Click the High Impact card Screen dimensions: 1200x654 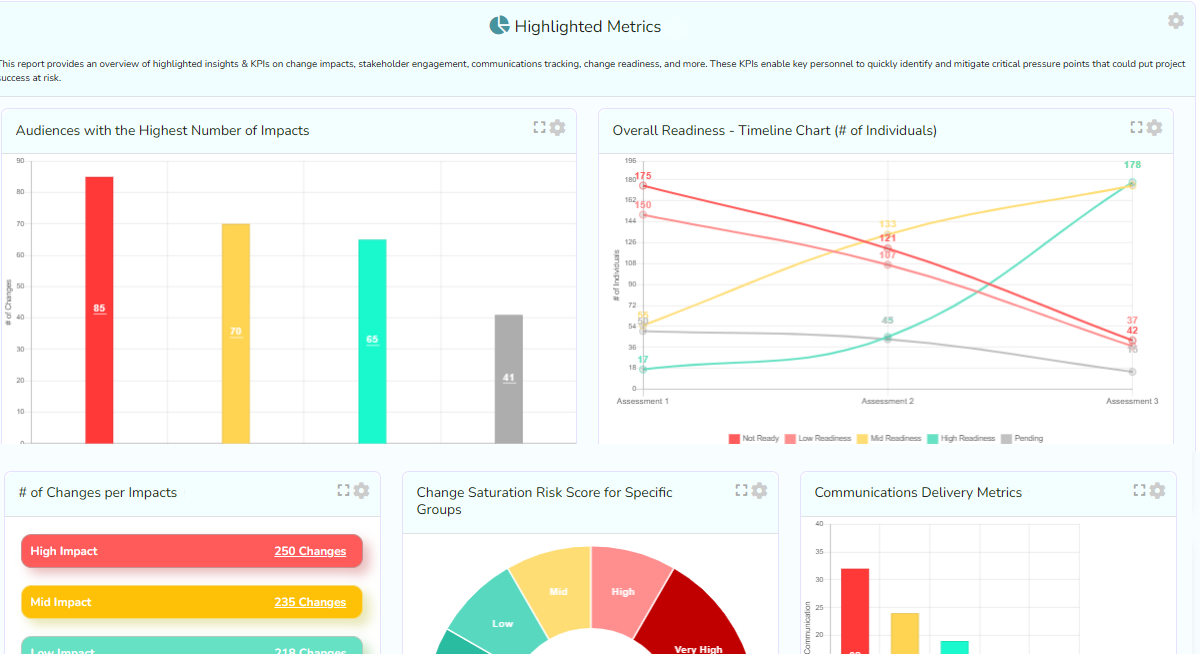pyautogui.click(x=191, y=551)
